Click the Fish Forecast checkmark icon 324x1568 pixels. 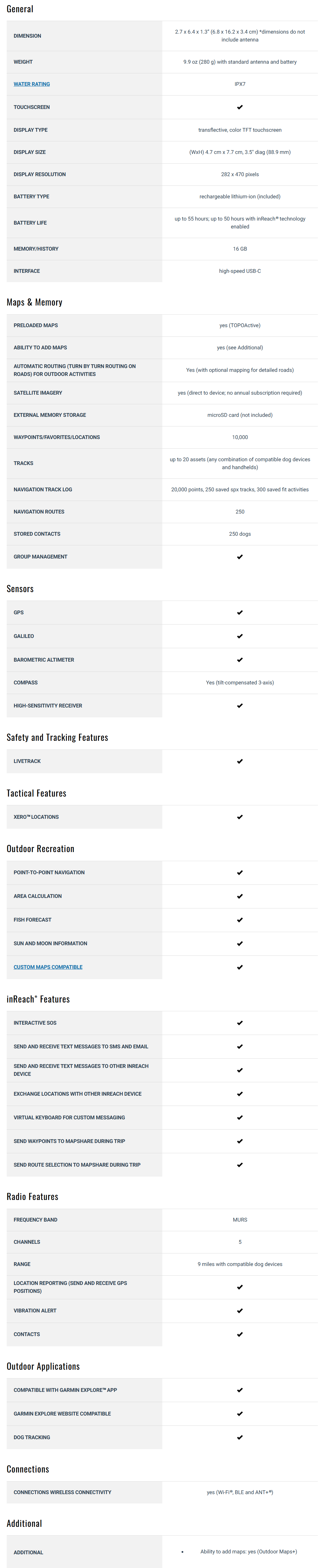coord(240,920)
